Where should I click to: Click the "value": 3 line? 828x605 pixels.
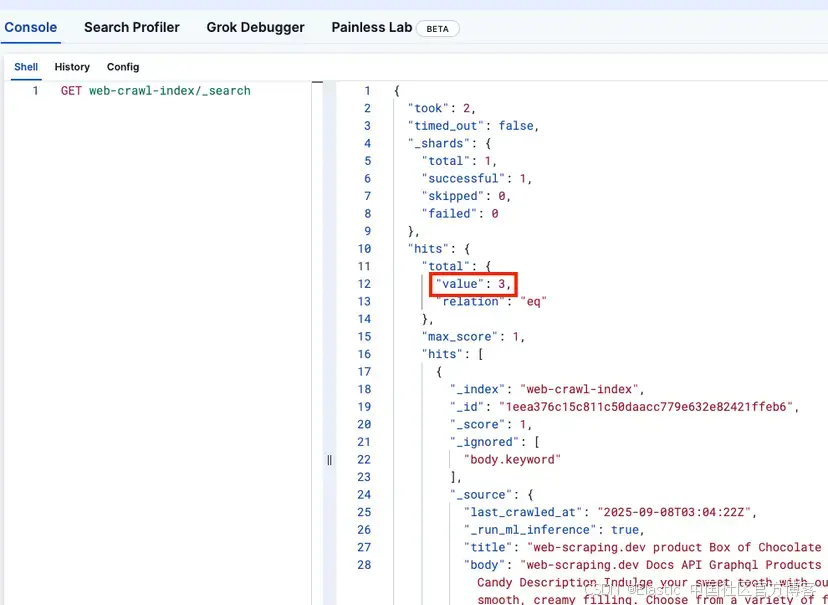click(x=473, y=284)
